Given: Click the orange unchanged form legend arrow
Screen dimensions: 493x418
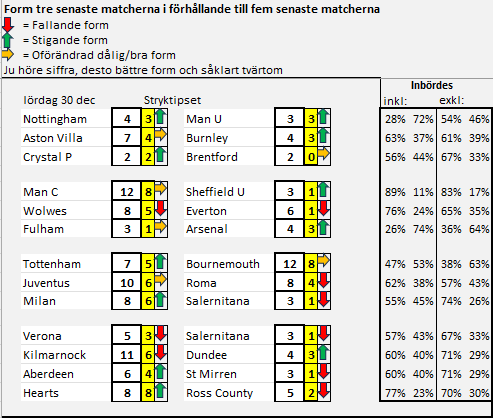Looking at the screenshot, I should click(7, 55).
